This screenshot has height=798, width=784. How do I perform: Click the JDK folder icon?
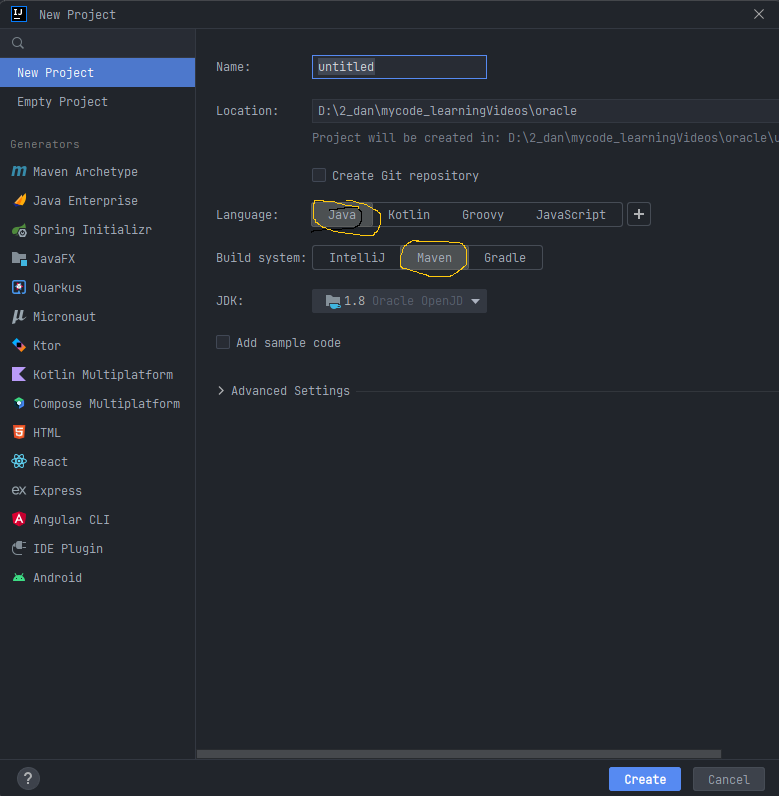coord(333,302)
